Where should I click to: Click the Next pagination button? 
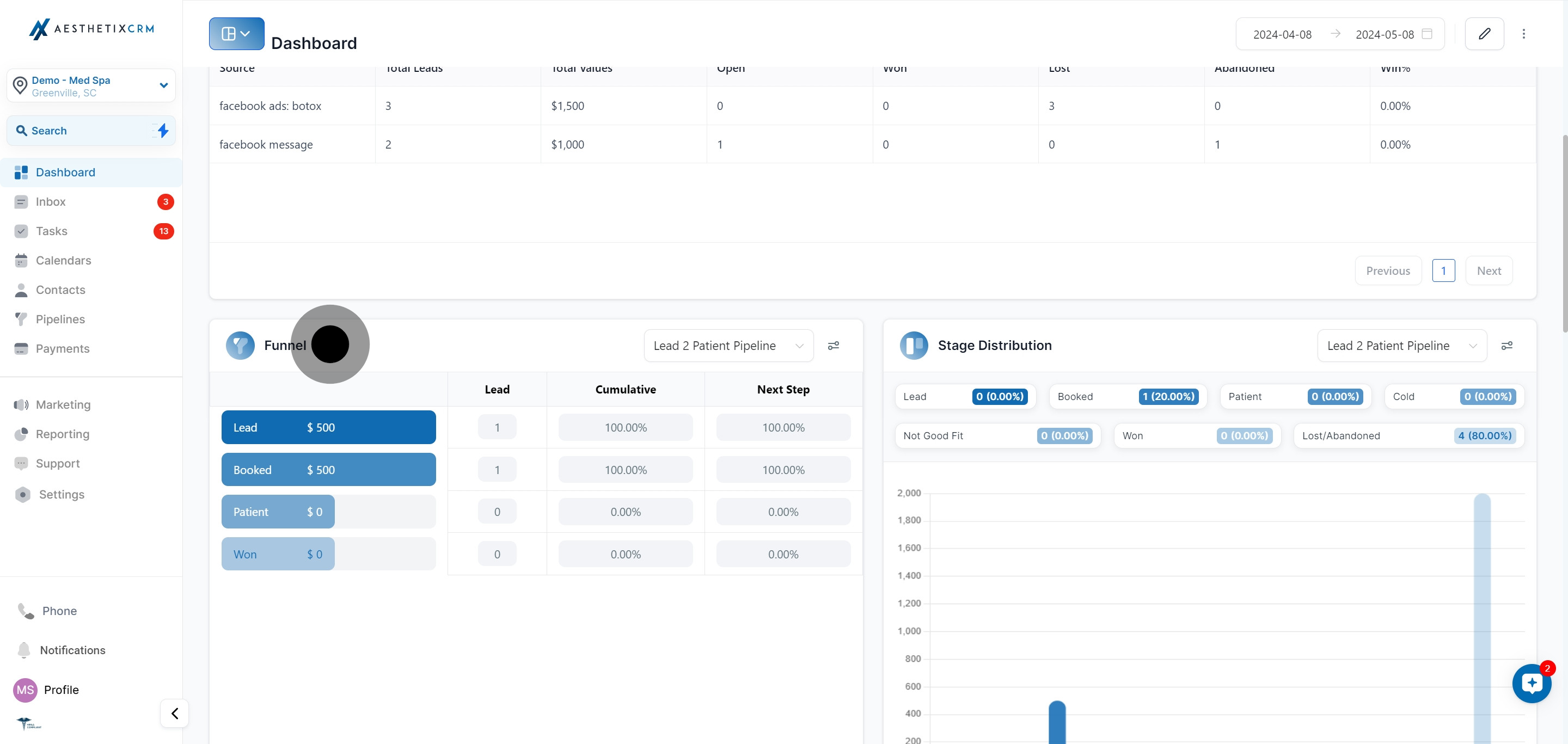pyautogui.click(x=1489, y=270)
